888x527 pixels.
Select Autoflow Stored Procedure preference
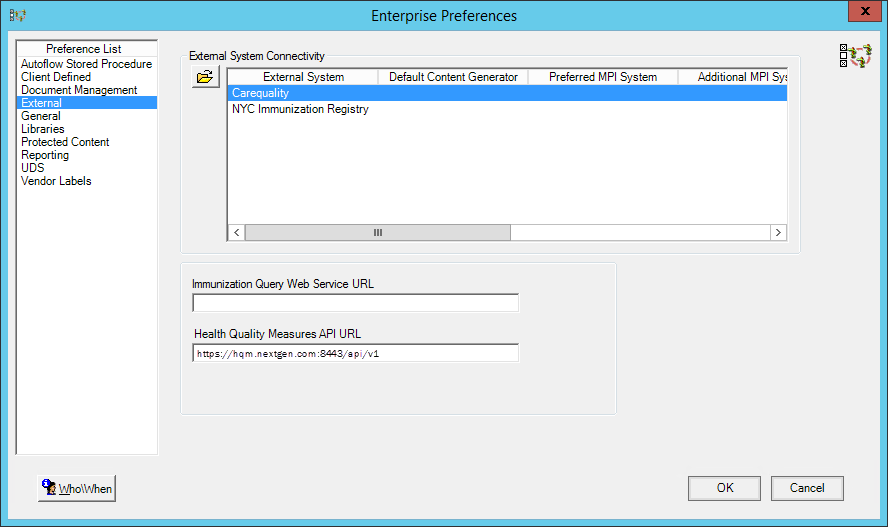(87, 64)
